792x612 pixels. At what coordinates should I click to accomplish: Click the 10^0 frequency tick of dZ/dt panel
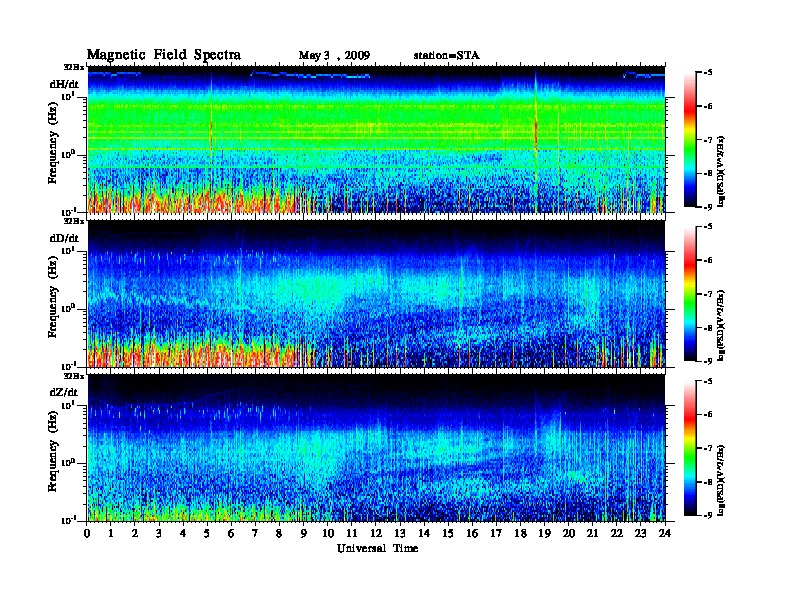pyautogui.click(x=68, y=462)
